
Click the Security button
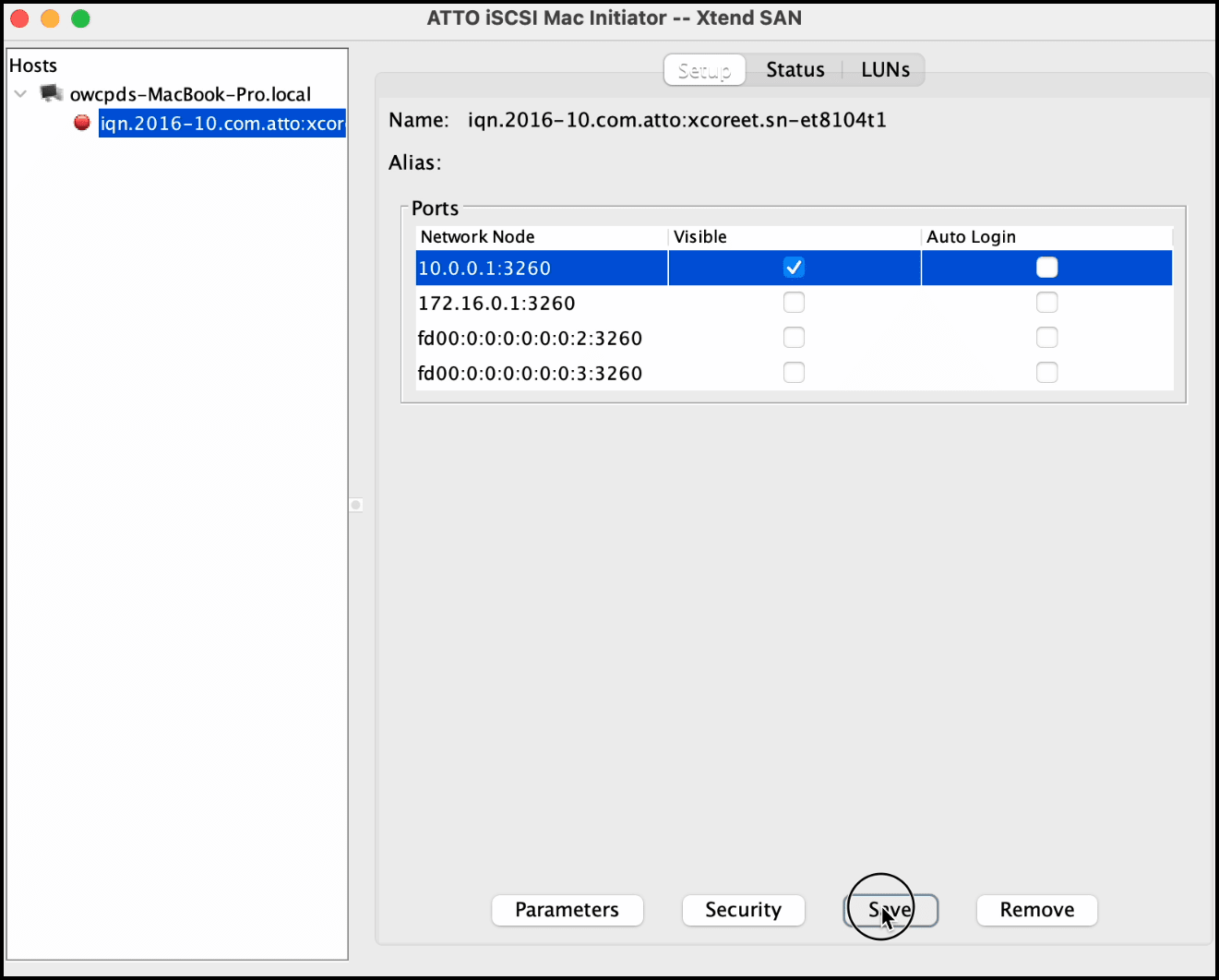[743, 910]
